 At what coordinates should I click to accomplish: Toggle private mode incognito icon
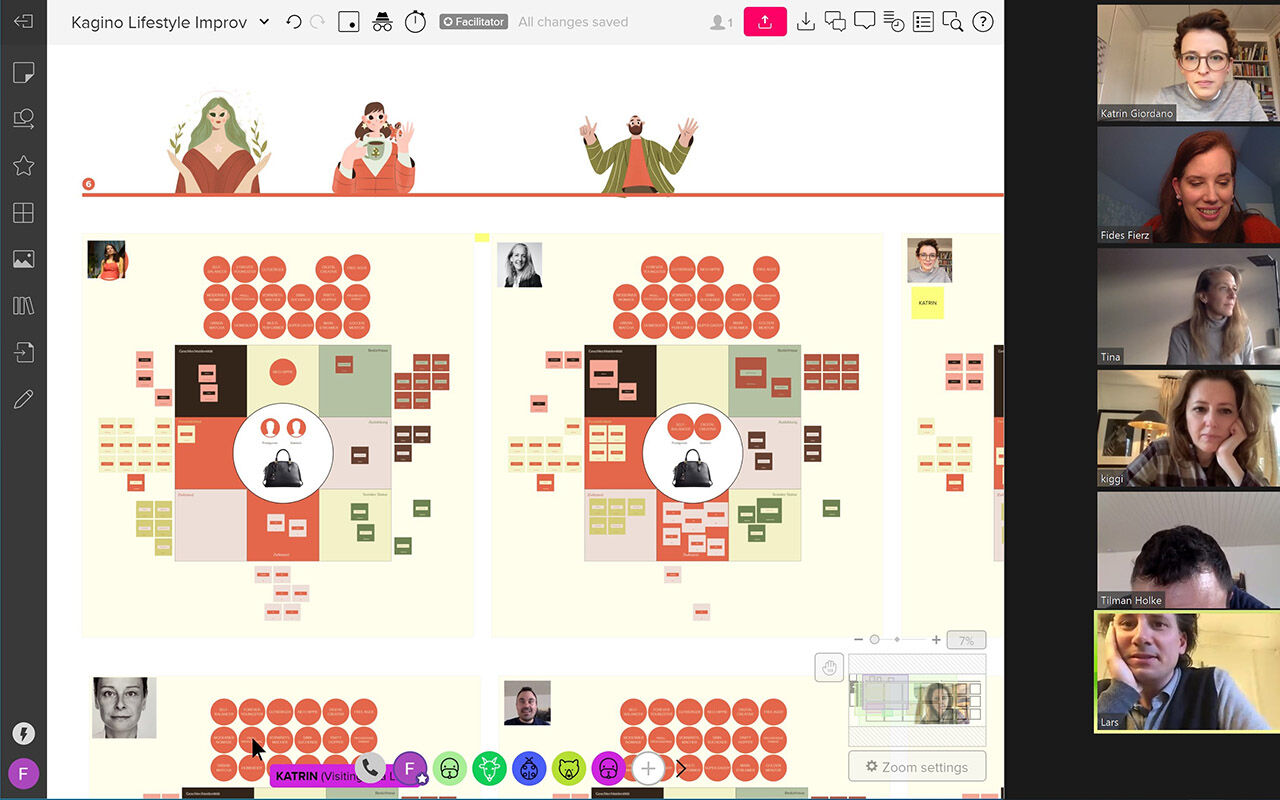pos(382,22)
